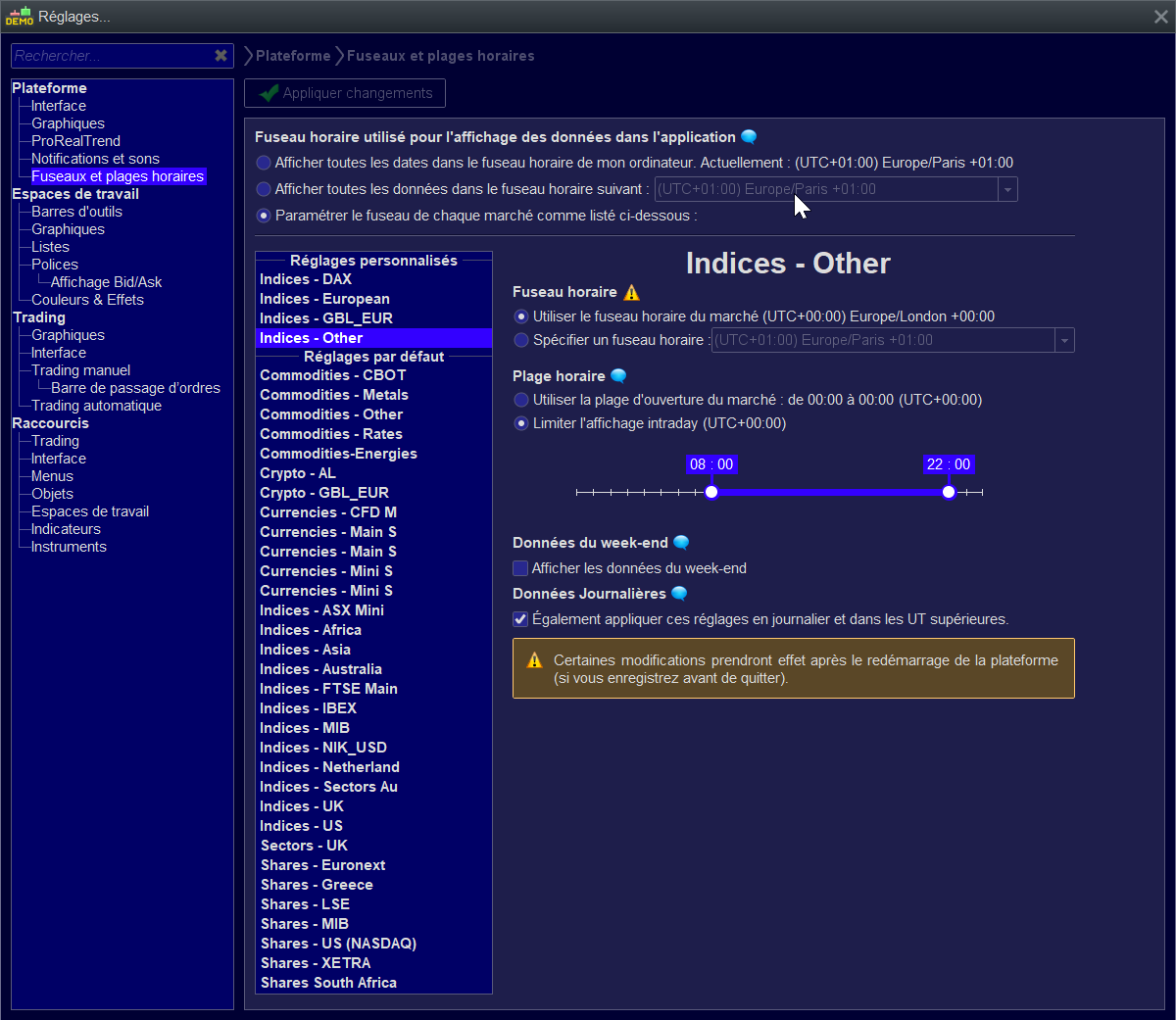Select 'Shares South Africa' in market list
1176x1020 pixels.
[x=373, y=983]
